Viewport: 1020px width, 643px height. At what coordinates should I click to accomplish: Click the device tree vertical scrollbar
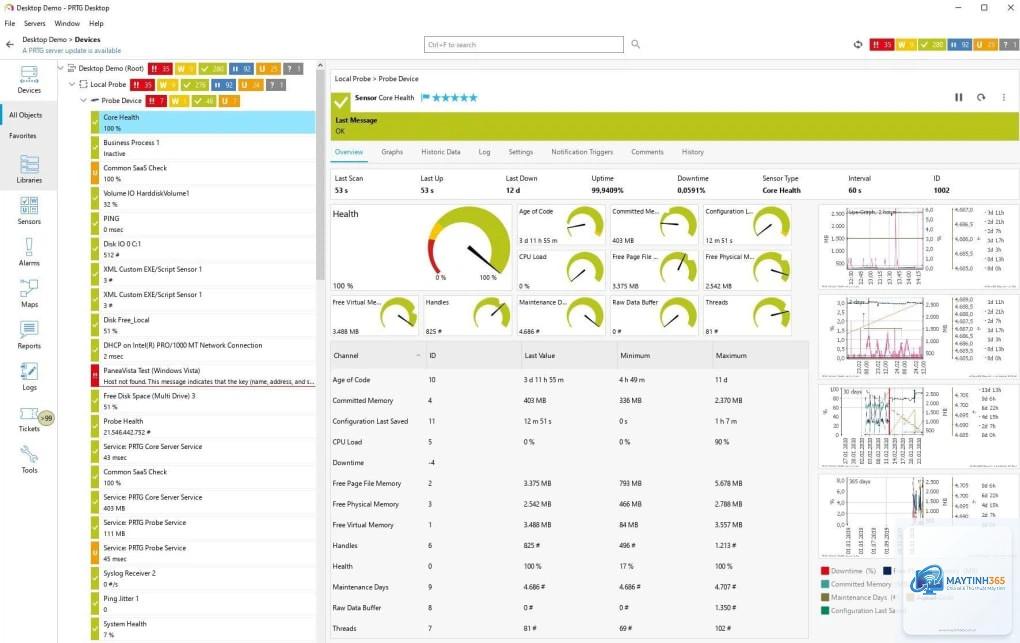click(x=319, y=176)
